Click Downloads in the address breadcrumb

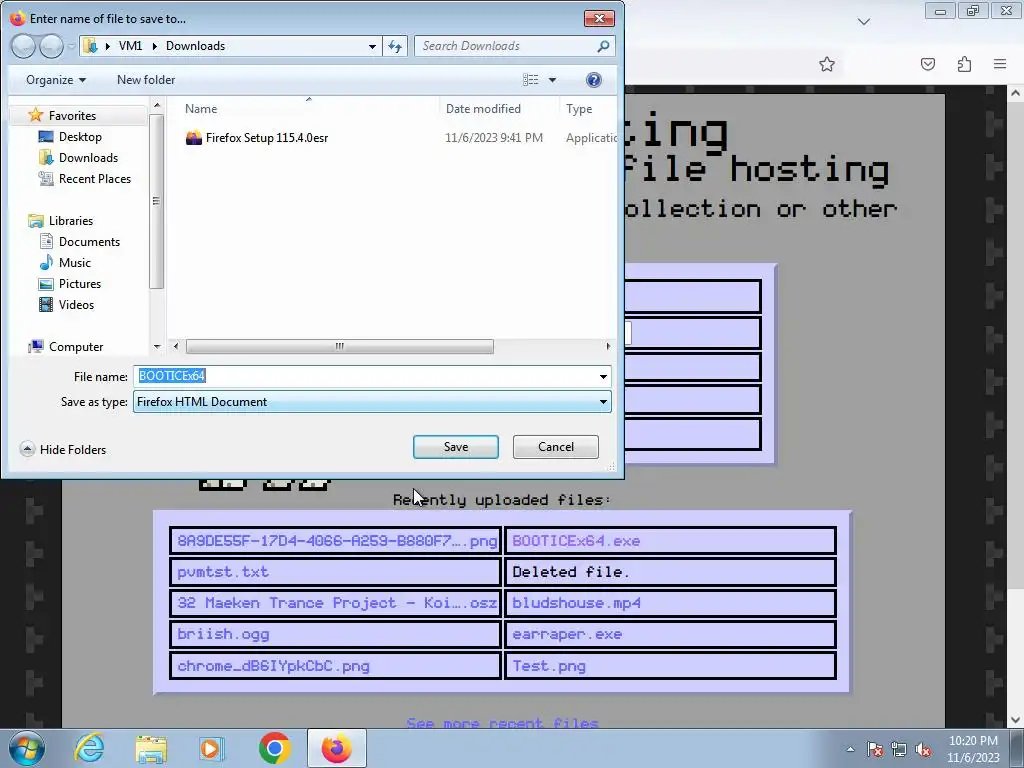click(195, 46)
